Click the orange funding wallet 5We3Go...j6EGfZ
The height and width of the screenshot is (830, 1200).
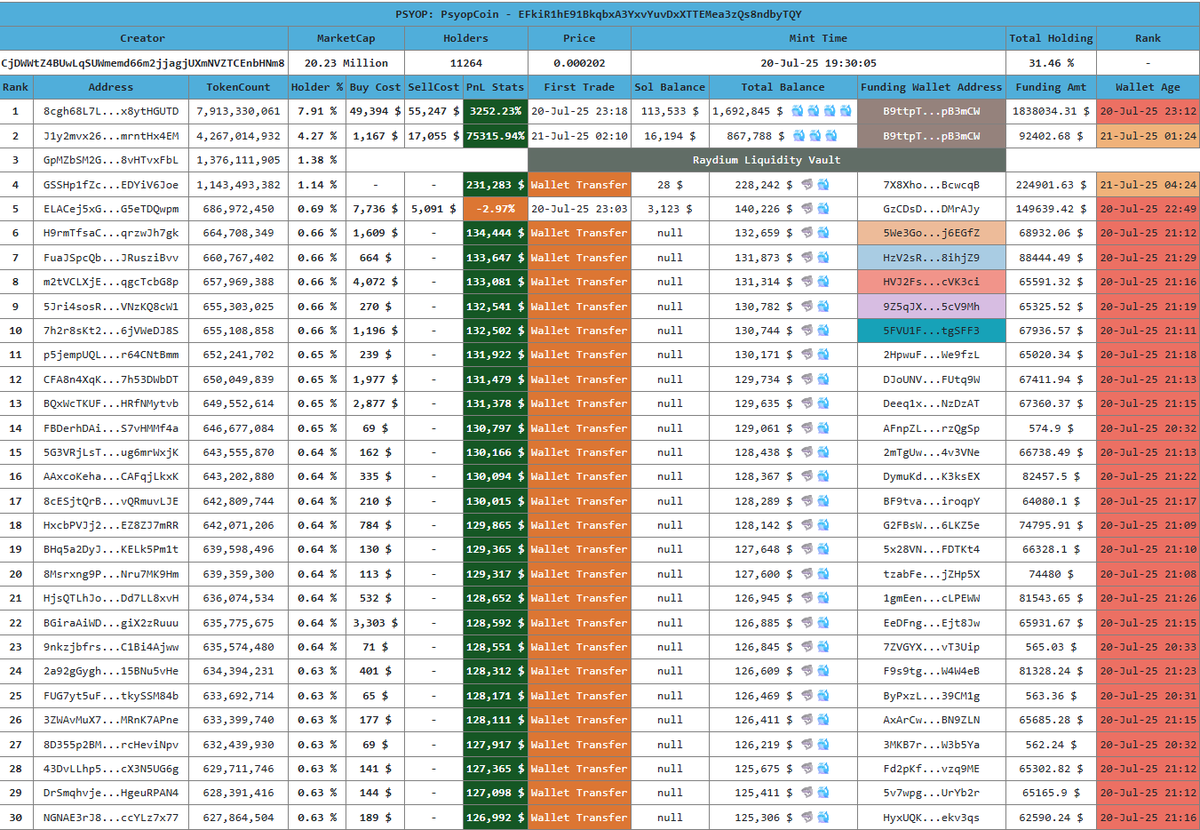[931, 233]
